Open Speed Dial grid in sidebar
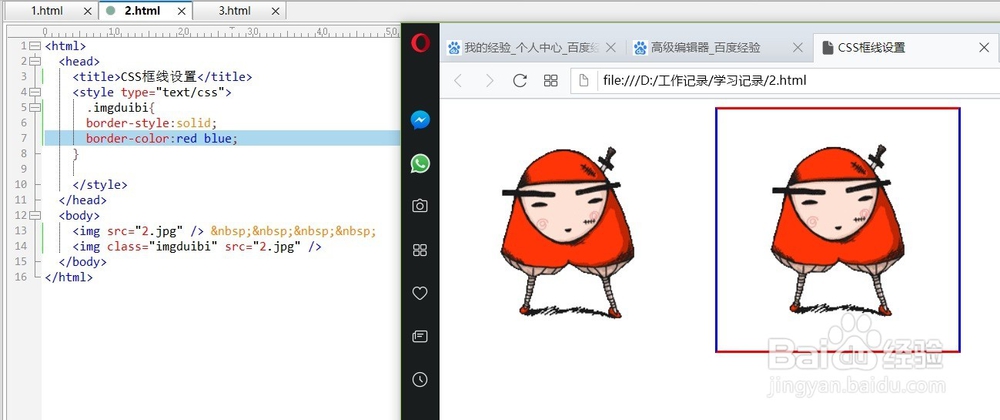 [420, 250]
